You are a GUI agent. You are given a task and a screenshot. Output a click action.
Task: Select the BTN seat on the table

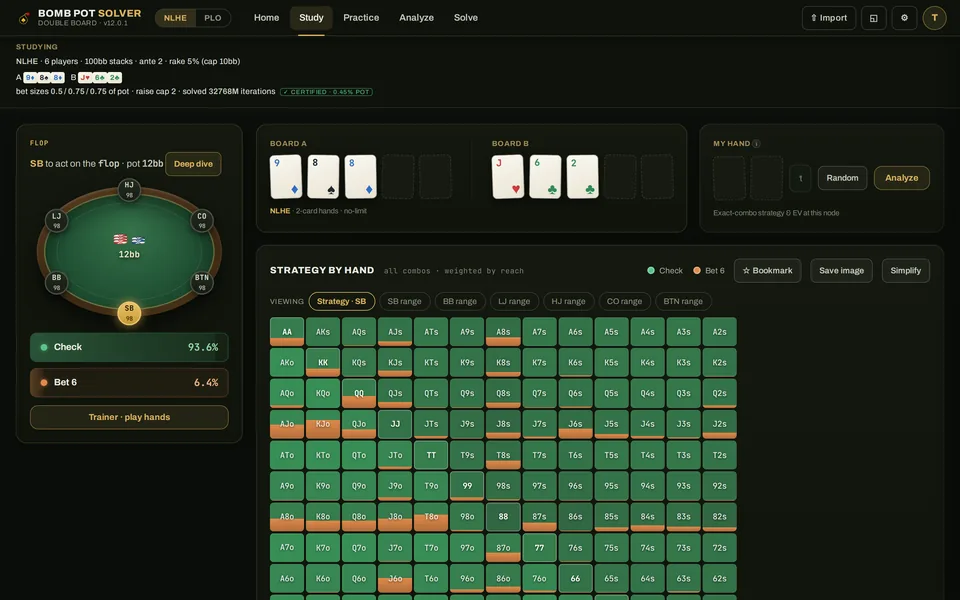(x=201, y=282)
